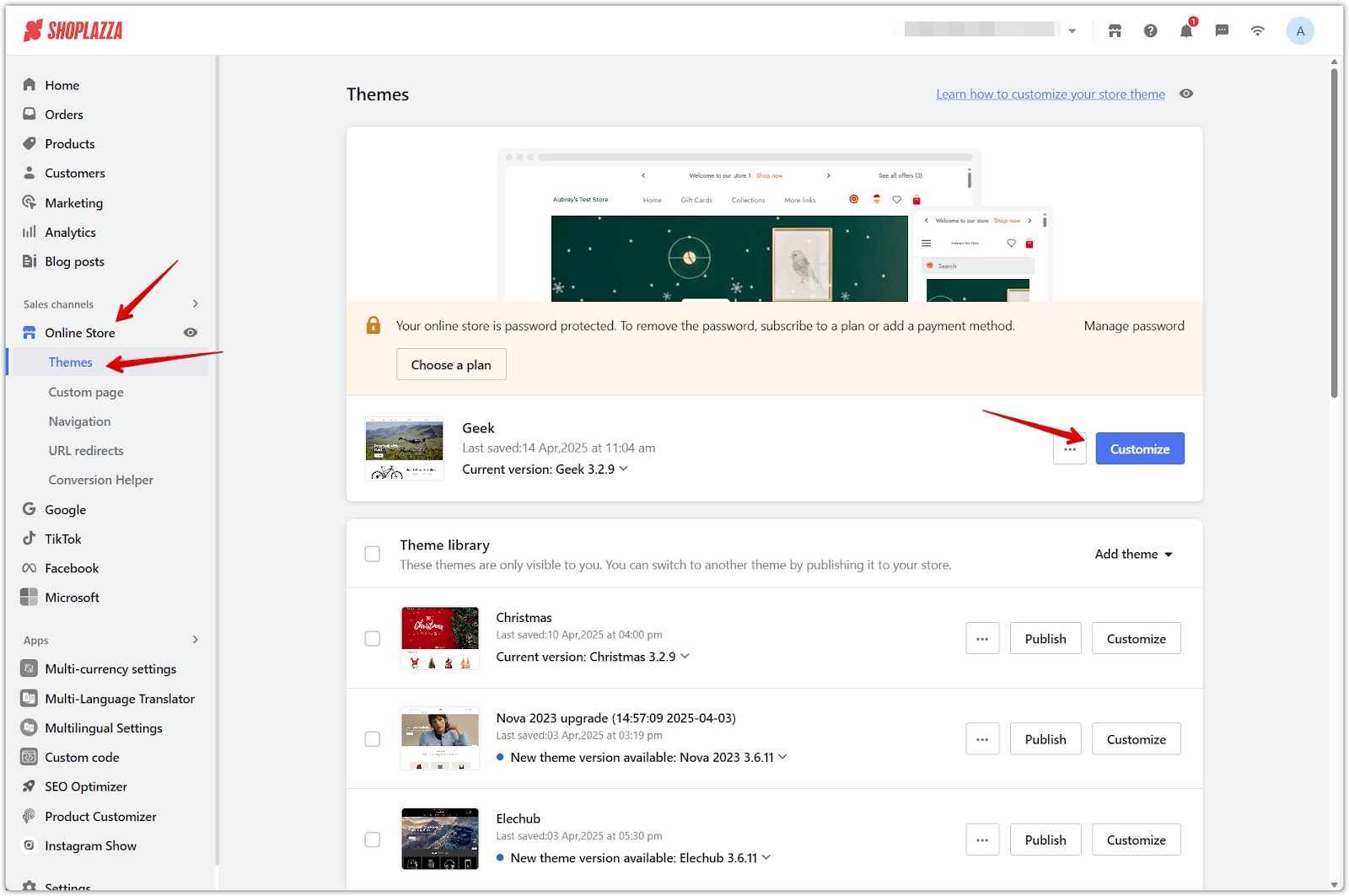This screenshot has height=896, width=1349.
Task: Click the page vertical scrollbar
Action: pyautogui.click(x=1335, y=232)
